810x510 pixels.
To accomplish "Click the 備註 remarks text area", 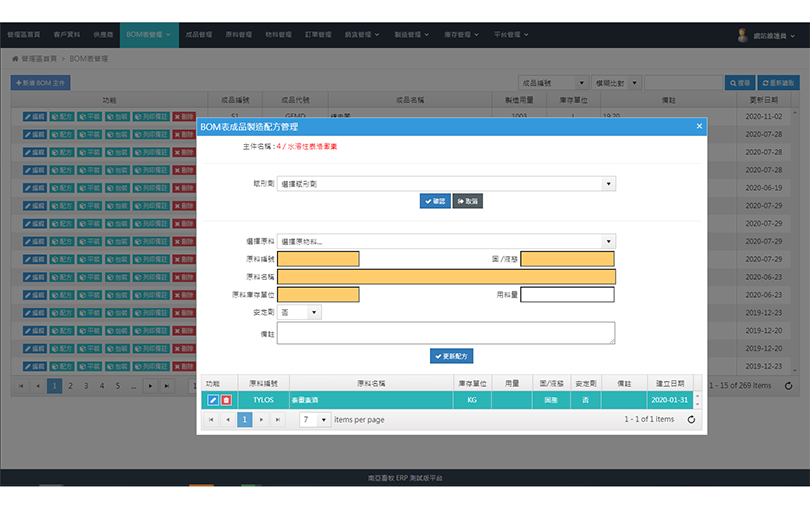I will pyautogui.click(x=446, y=333).
